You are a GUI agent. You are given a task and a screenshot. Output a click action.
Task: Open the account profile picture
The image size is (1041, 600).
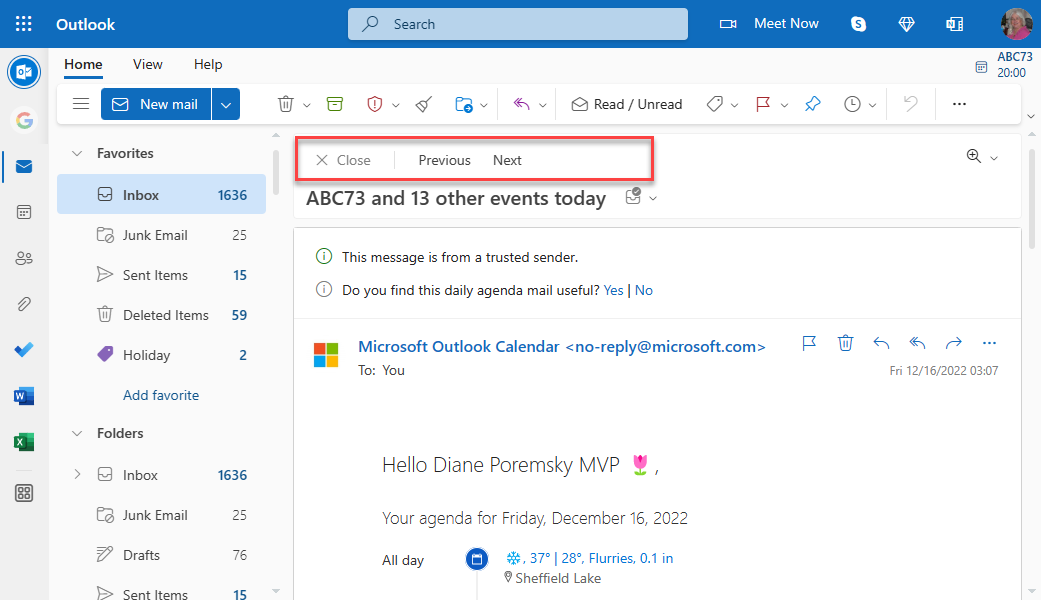click(x=1017, y=24)
